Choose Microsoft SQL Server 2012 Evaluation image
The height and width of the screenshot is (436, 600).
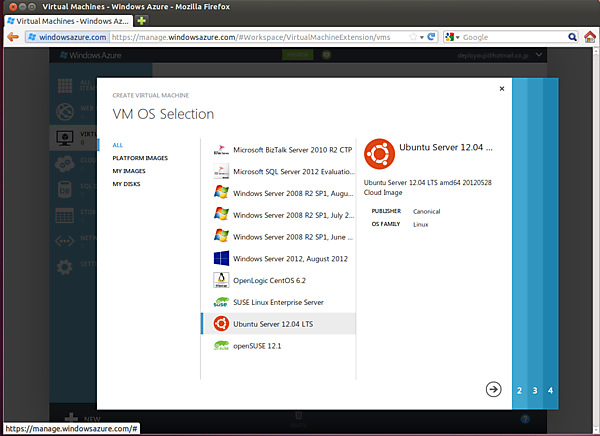(x=289, y=172)
